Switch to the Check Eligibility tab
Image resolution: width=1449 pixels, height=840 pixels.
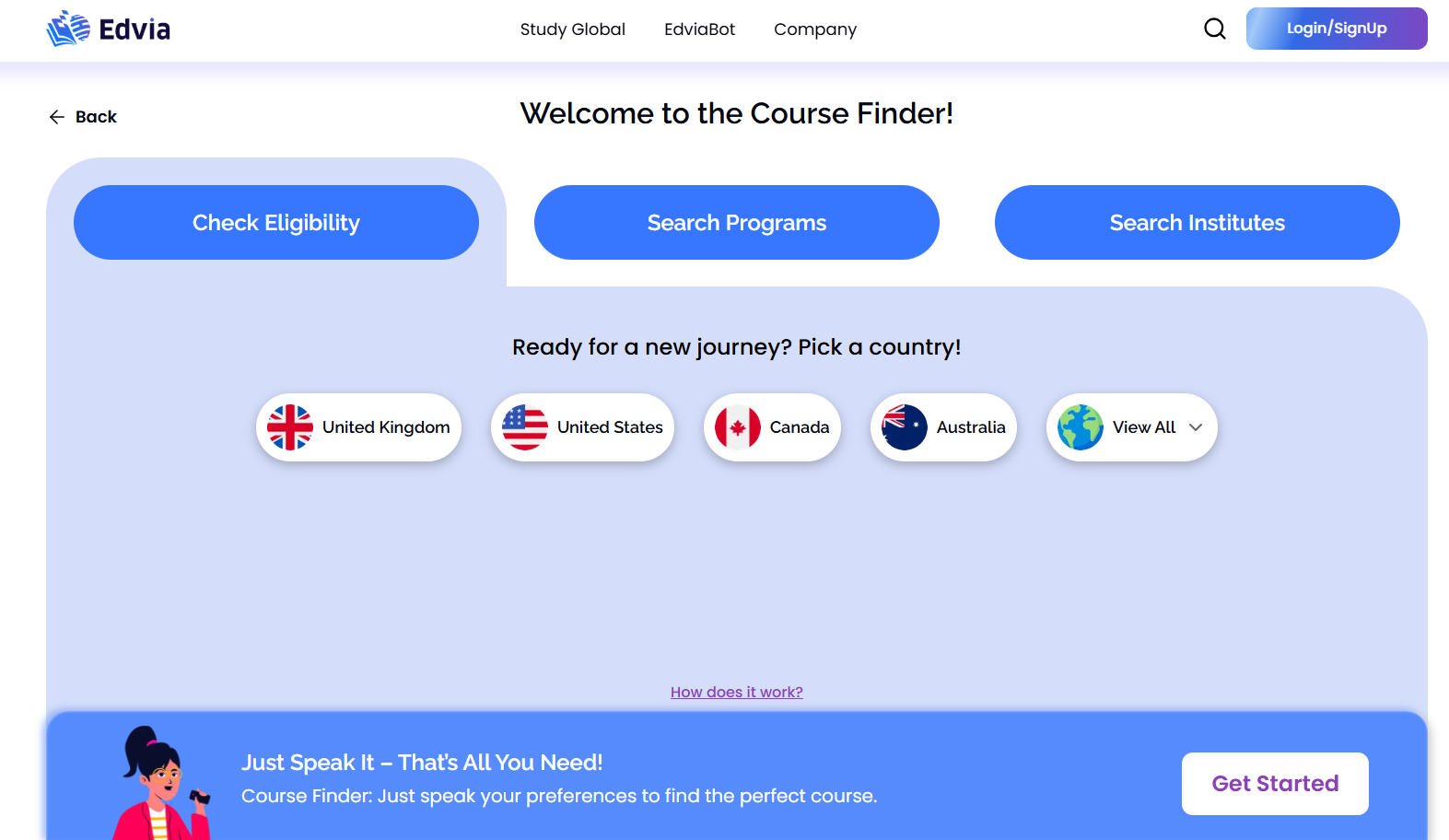pos(275,222)
